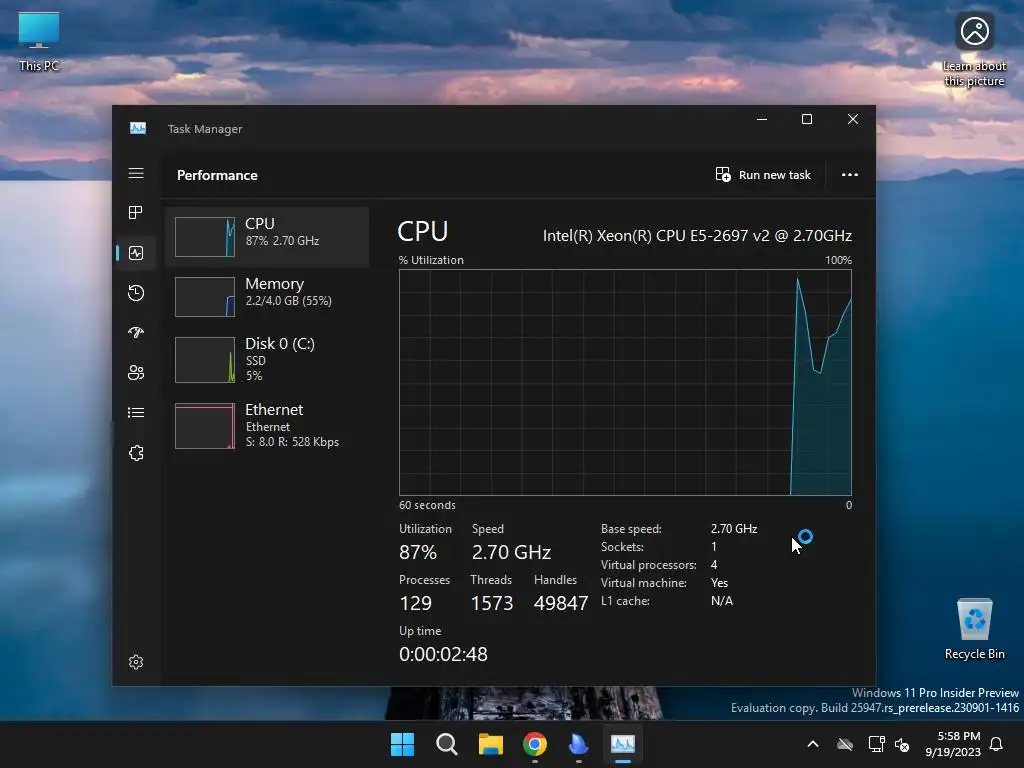Open Services page in sidebar
Viewport: 1024px width, 768px height.
136,453
